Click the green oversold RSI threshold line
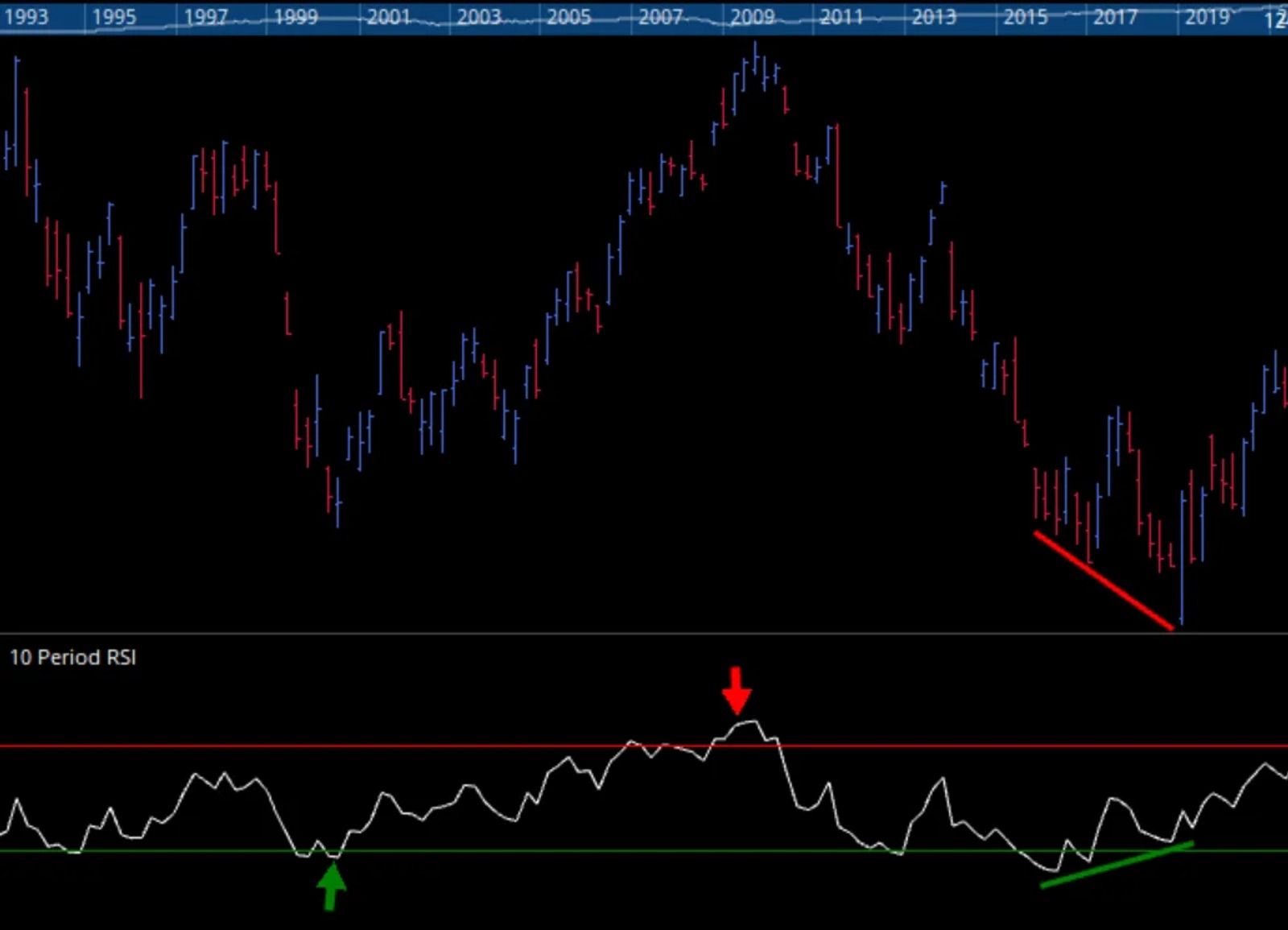The image size is (1288, 930). [644, 851]
